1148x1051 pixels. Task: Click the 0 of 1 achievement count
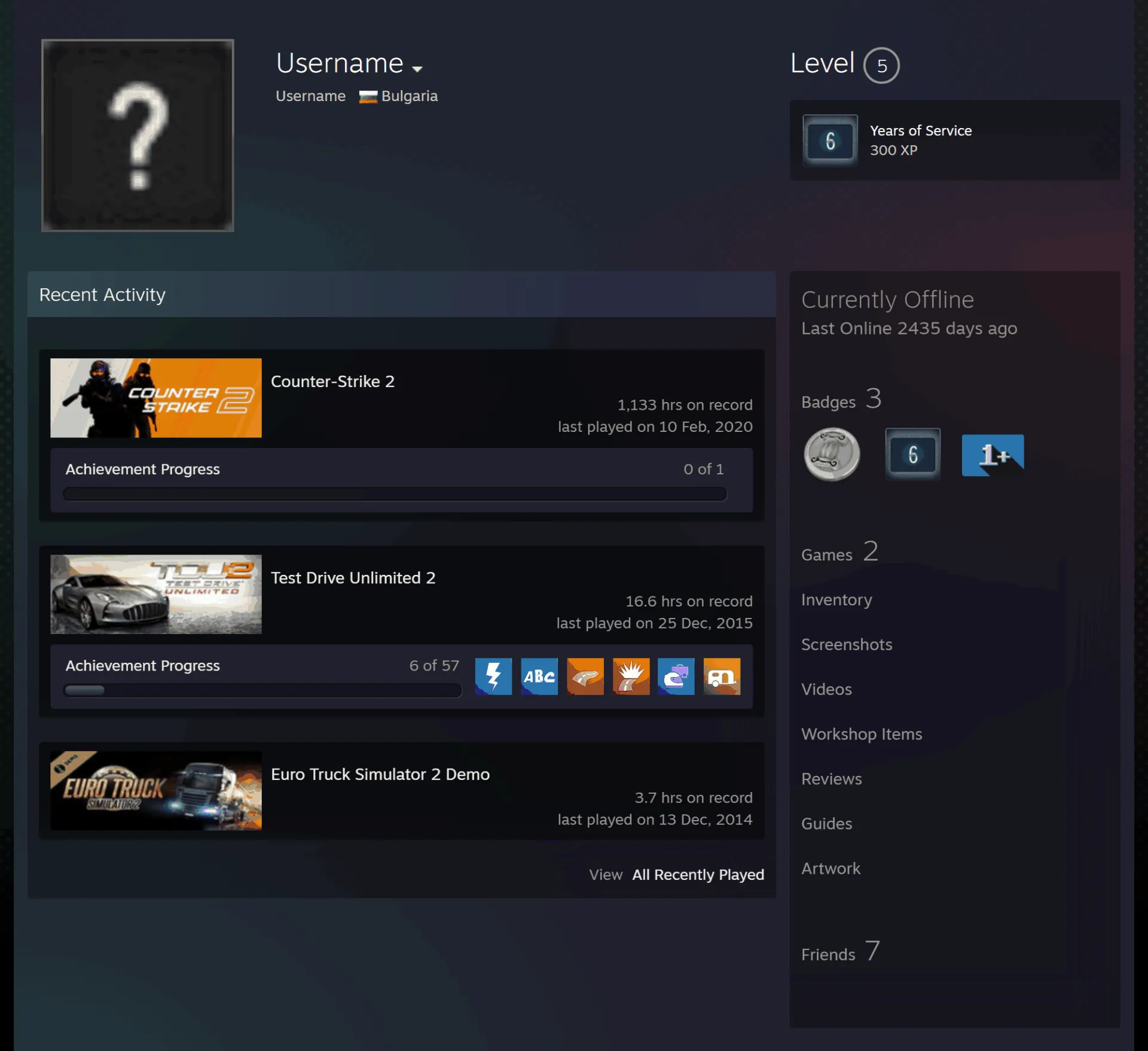click(703, 470)
